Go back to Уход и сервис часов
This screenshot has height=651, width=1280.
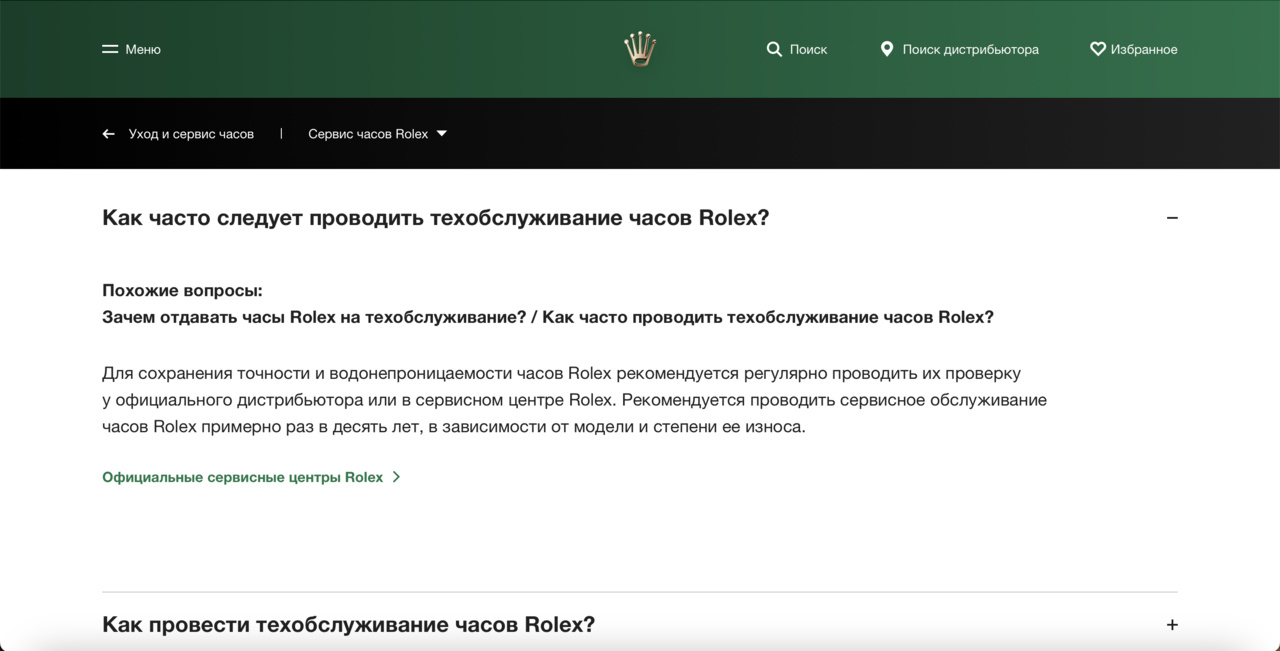[x=191, y=134]
